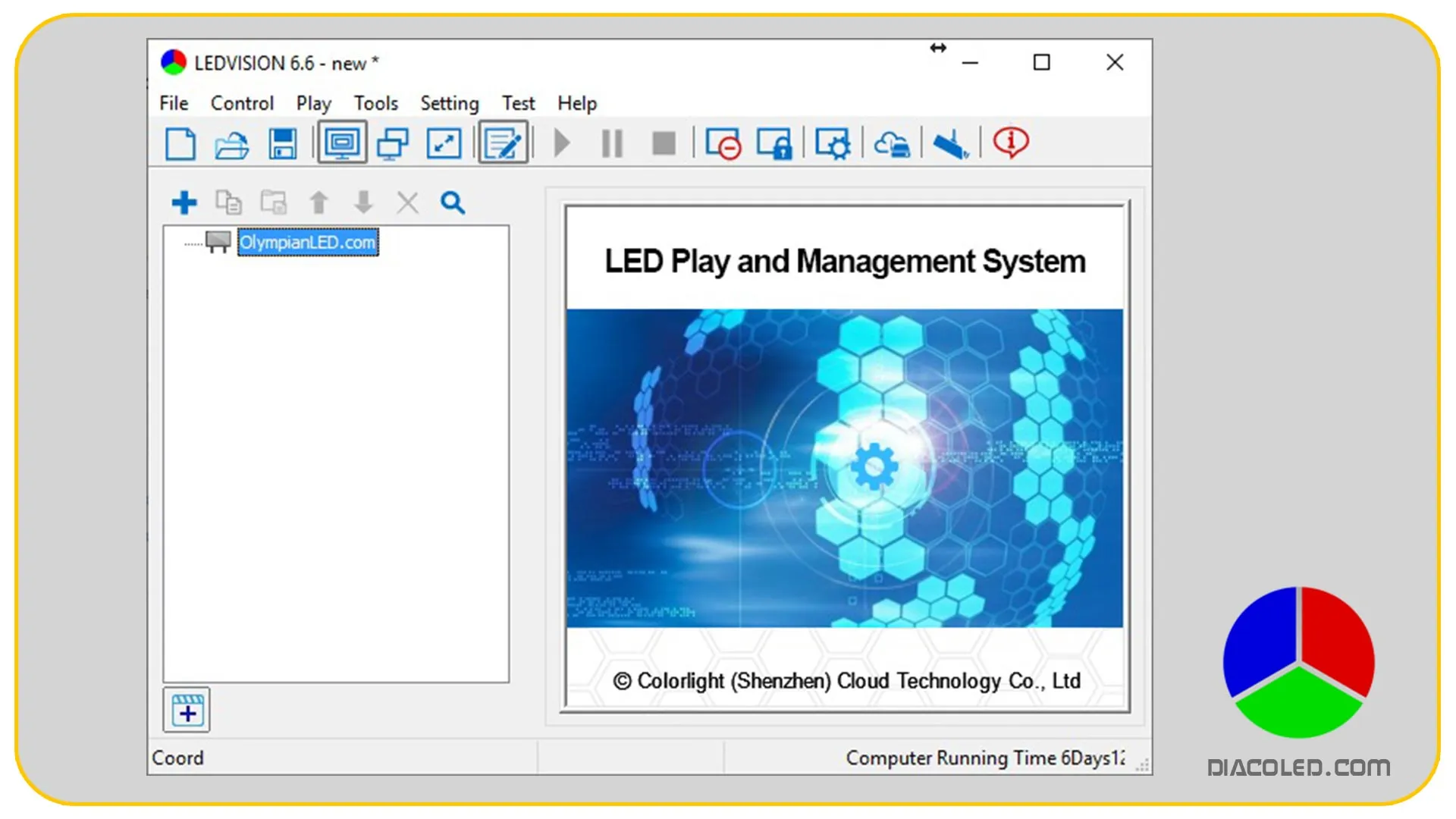The image size is (1456, 819).
Task: Open the Control menu
Action: 242,103
